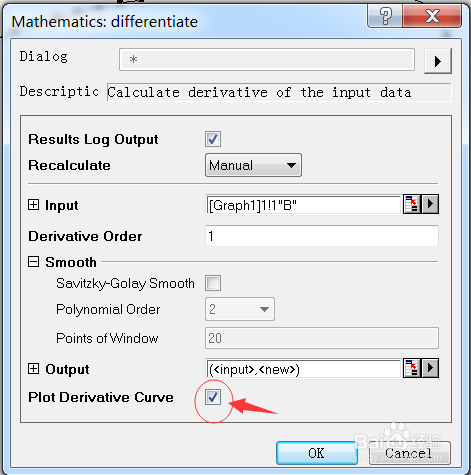Expand the Input tree node

(x=33, y=204)
